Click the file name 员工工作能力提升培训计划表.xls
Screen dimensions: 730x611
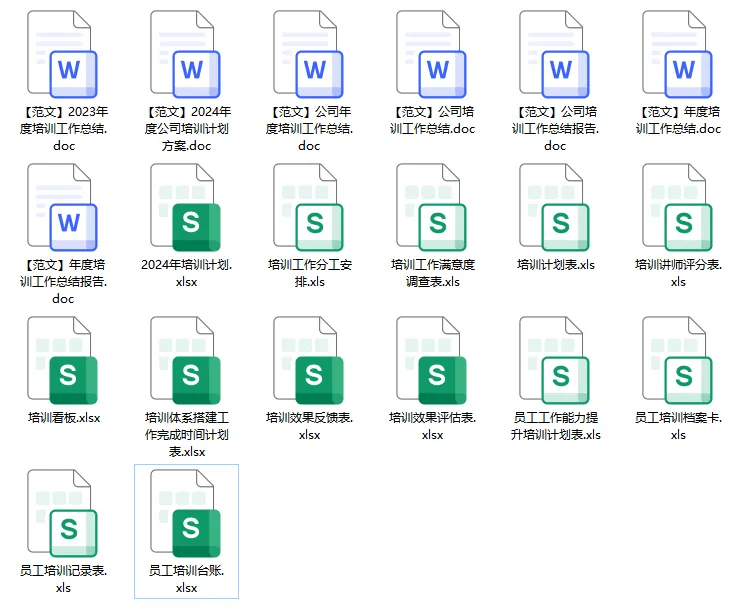[x=555, y=426]
